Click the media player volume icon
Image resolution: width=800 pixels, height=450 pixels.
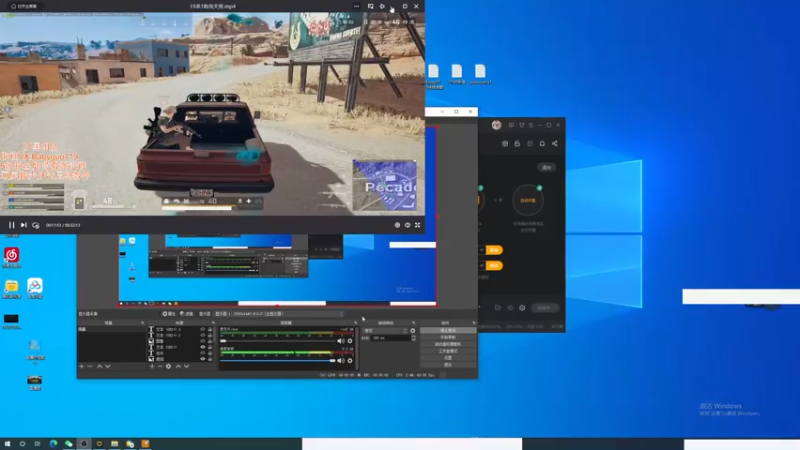pyautogui.click(x=407, y=225)
